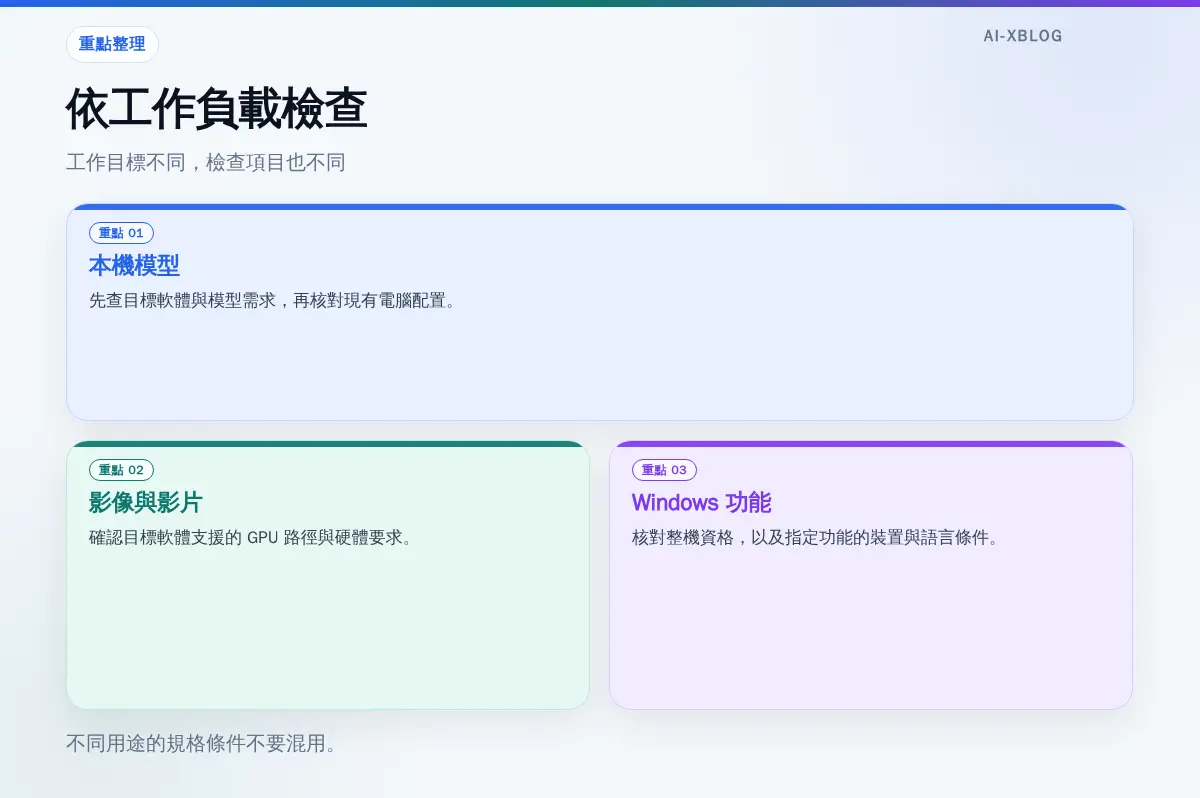Click the 影像與影片 card title
This screenshot has height=798, width=1200.
coord(146,503)
